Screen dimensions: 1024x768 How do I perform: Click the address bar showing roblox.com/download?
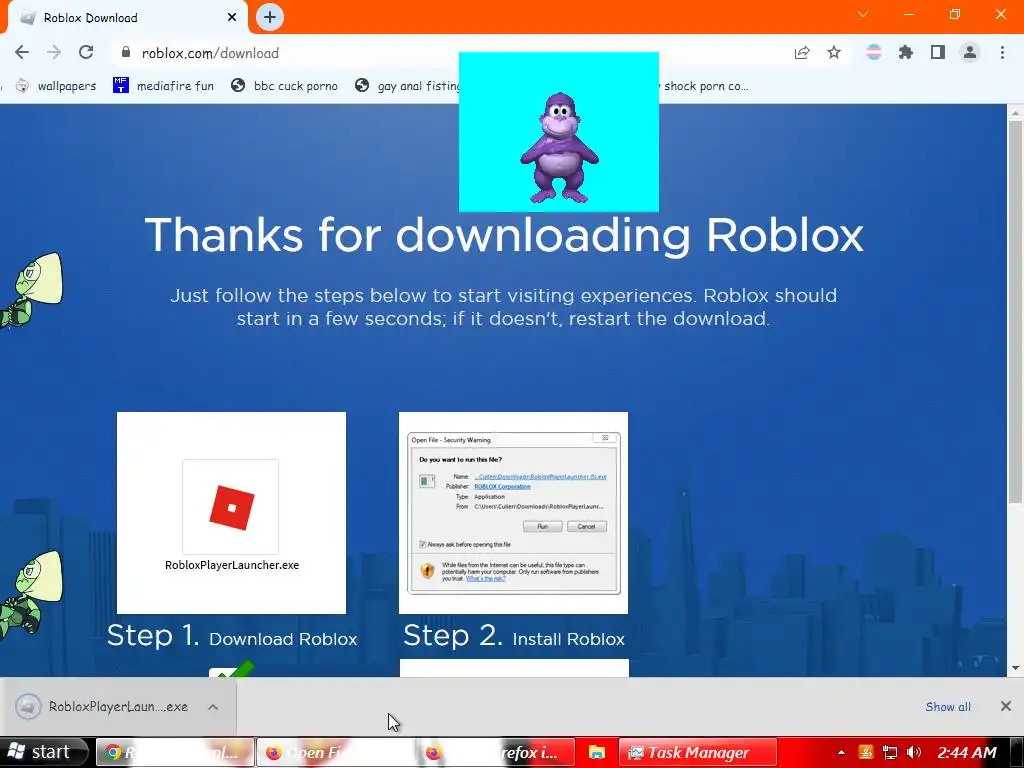pyautogui.click(x=451, y=53)
